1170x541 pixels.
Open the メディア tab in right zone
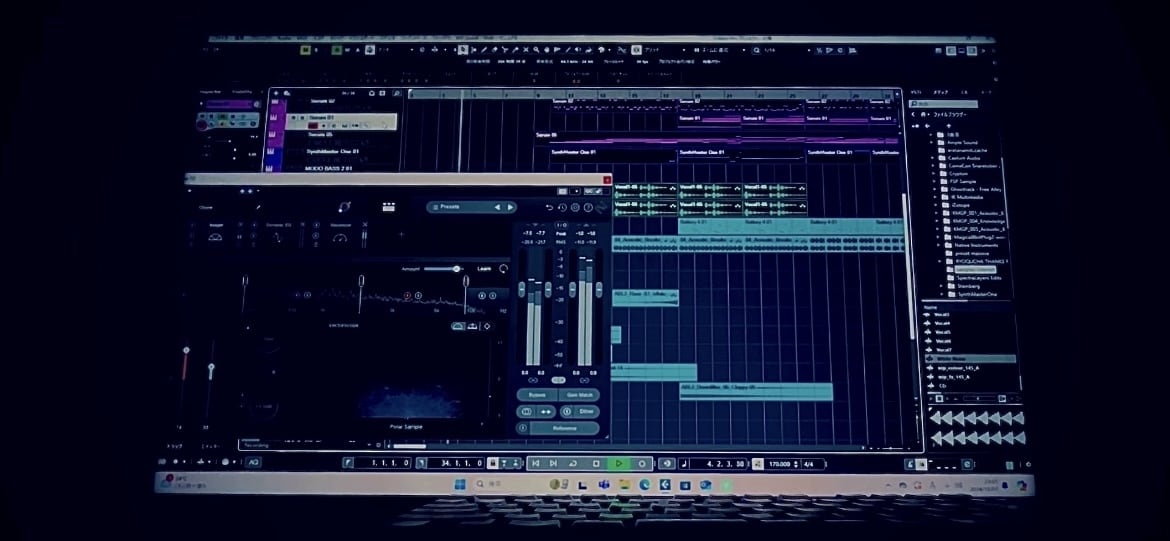(941, 93)
